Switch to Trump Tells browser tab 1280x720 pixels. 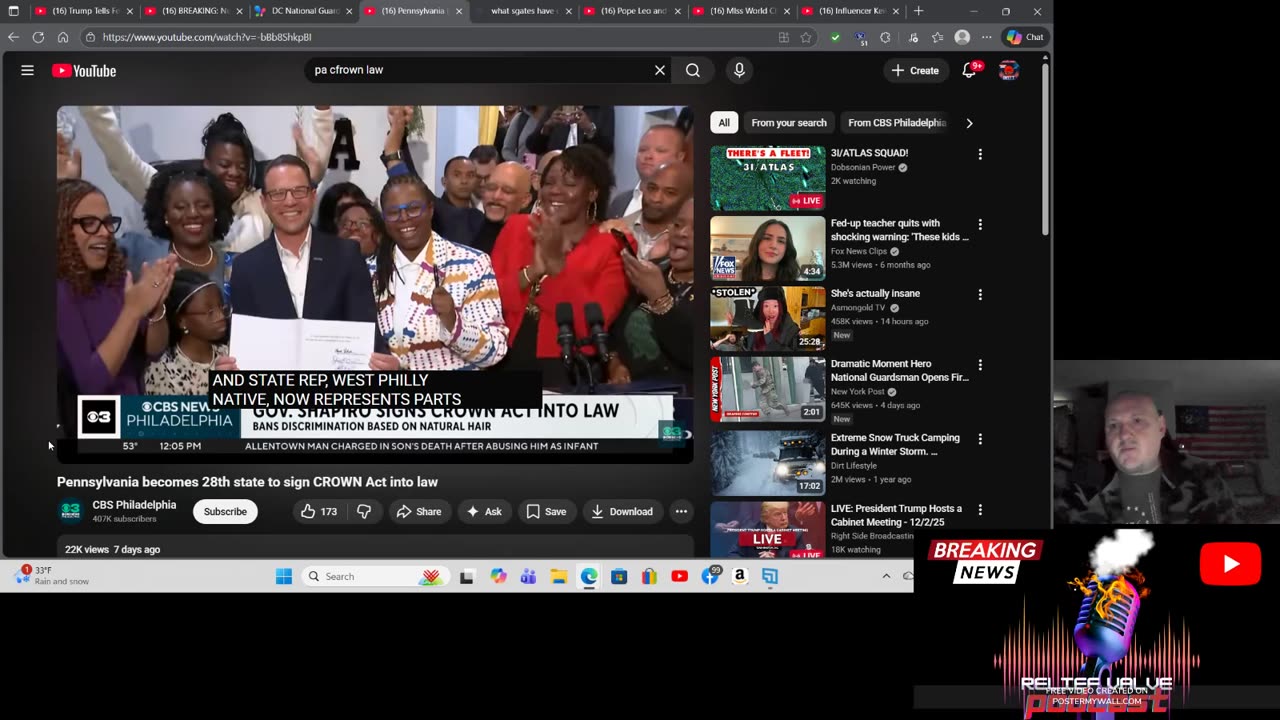click(82, 11)
